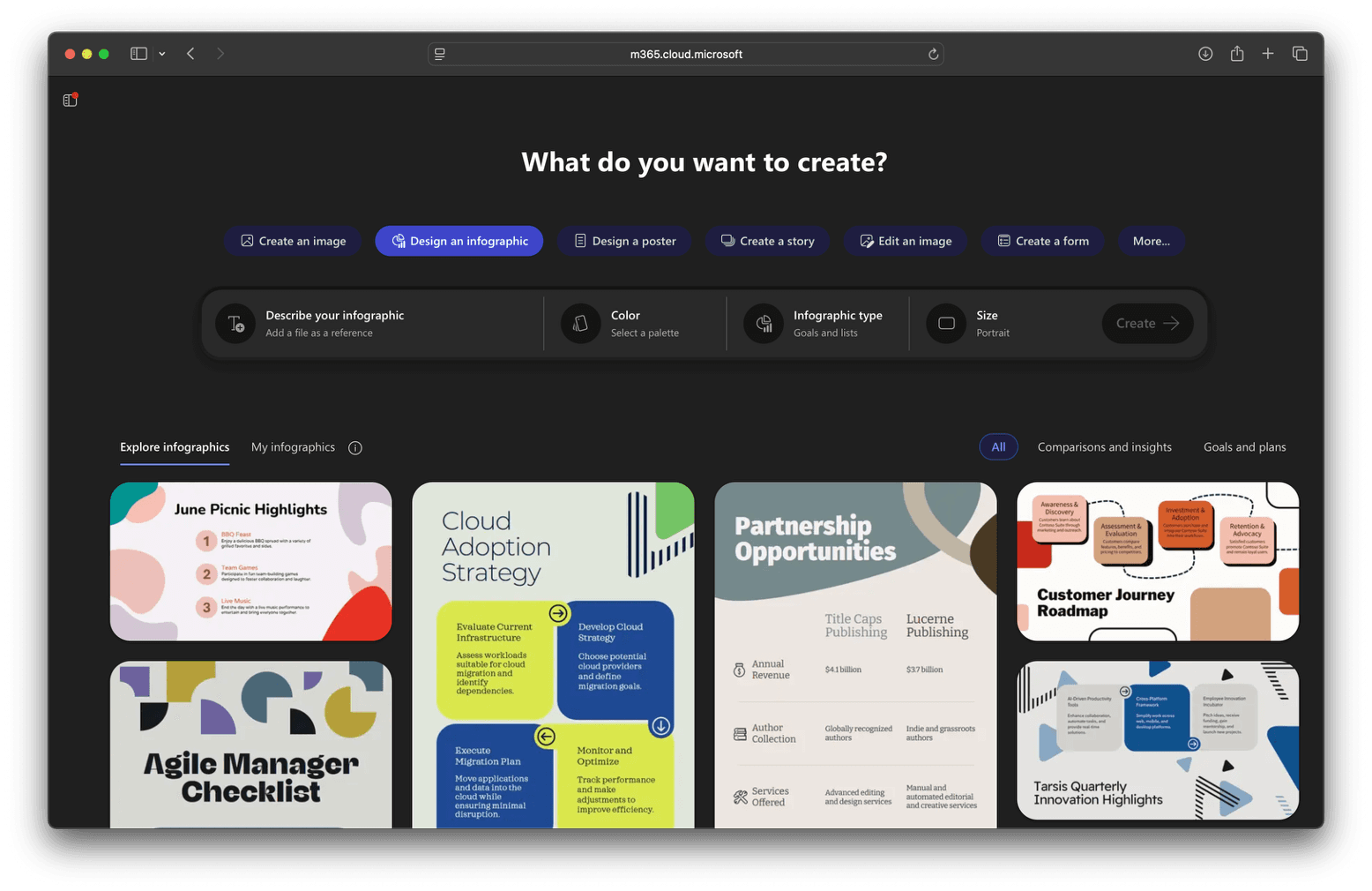Open a new tab with plus icon
The width and height of the screenshot is (1372, 891).
[x=1268, y=54]
